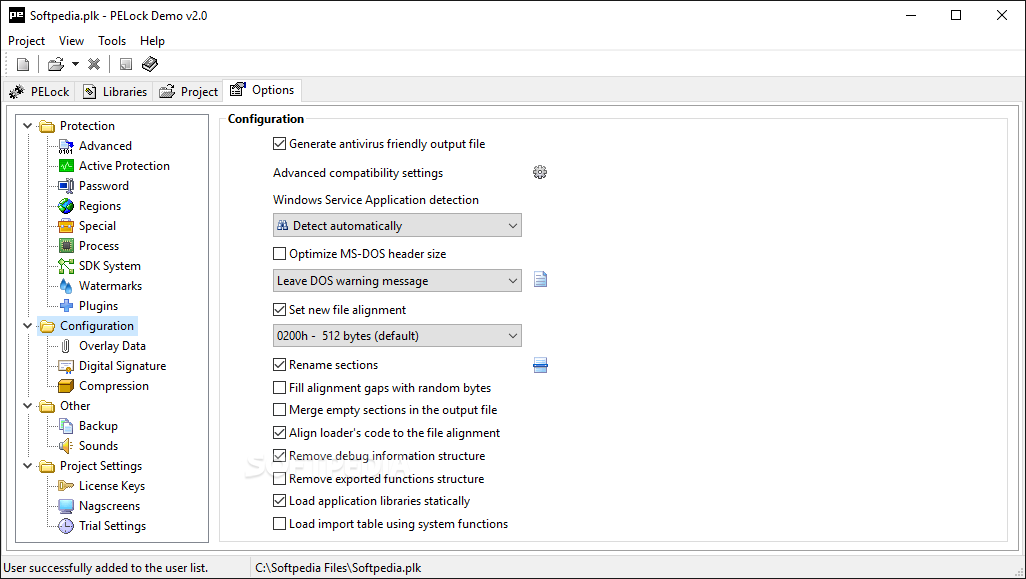
Task: Open the Process chip icon
Action: [x=66, y=246]
